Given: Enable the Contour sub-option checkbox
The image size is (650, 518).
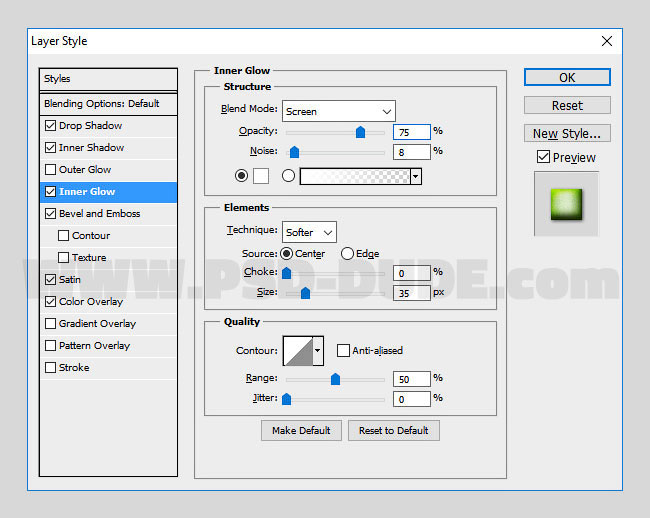Looking at the screenshot, I should (x=63, y=235).
